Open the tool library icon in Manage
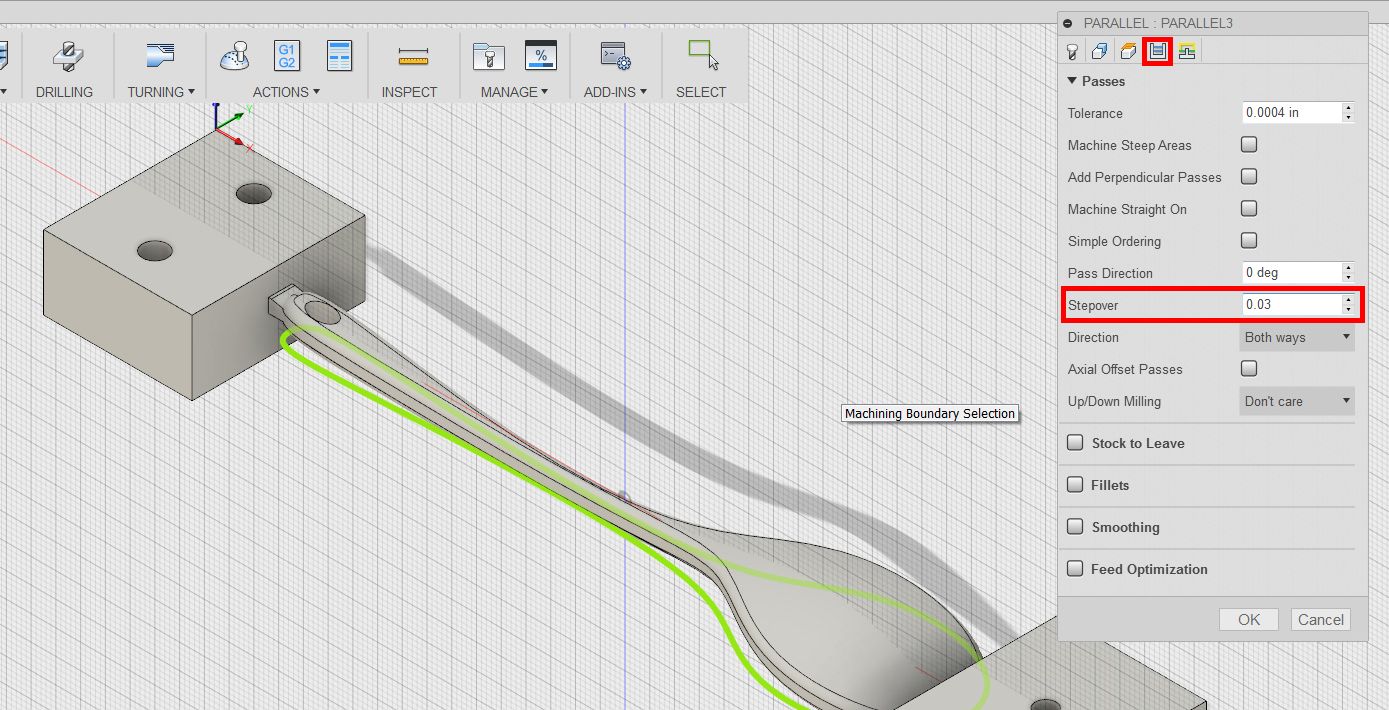The height and width of the screenshot is (710, 1389). (x=488, y=56)
